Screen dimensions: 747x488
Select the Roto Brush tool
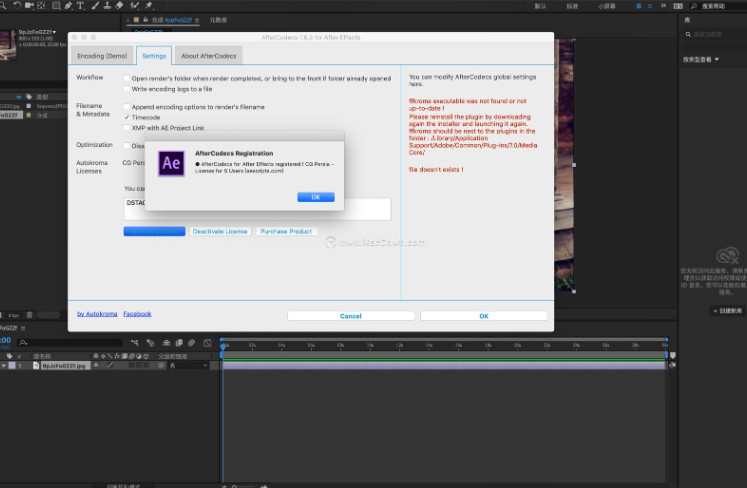(x=135, y=5)
